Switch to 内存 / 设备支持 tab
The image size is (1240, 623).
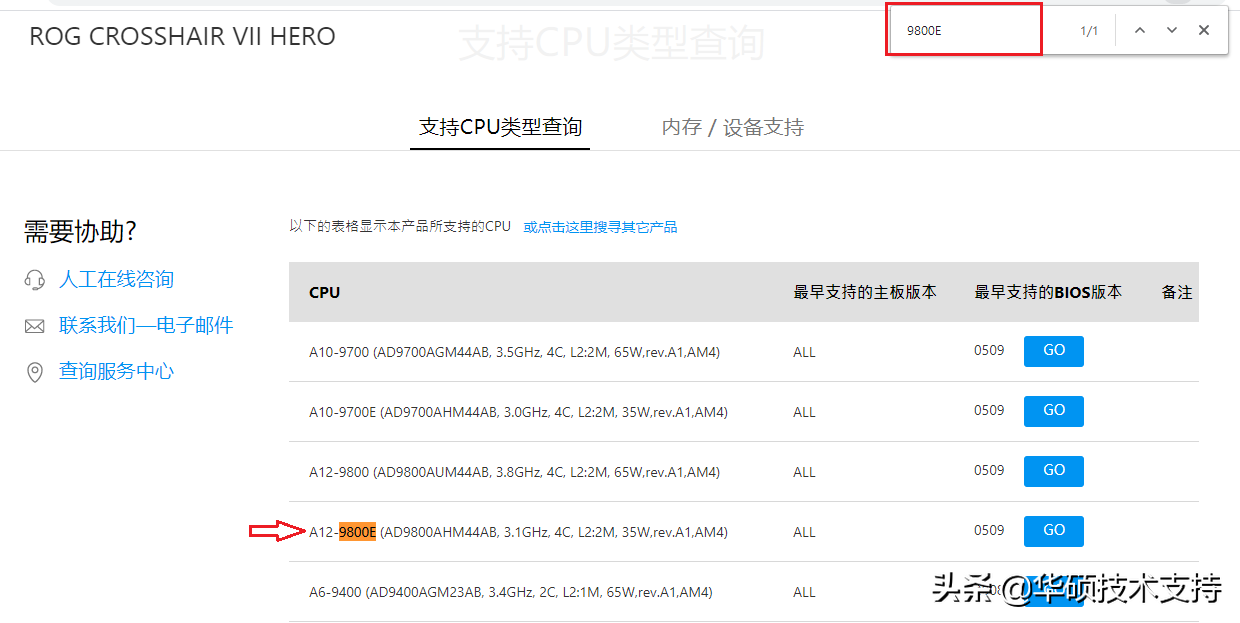733,127
